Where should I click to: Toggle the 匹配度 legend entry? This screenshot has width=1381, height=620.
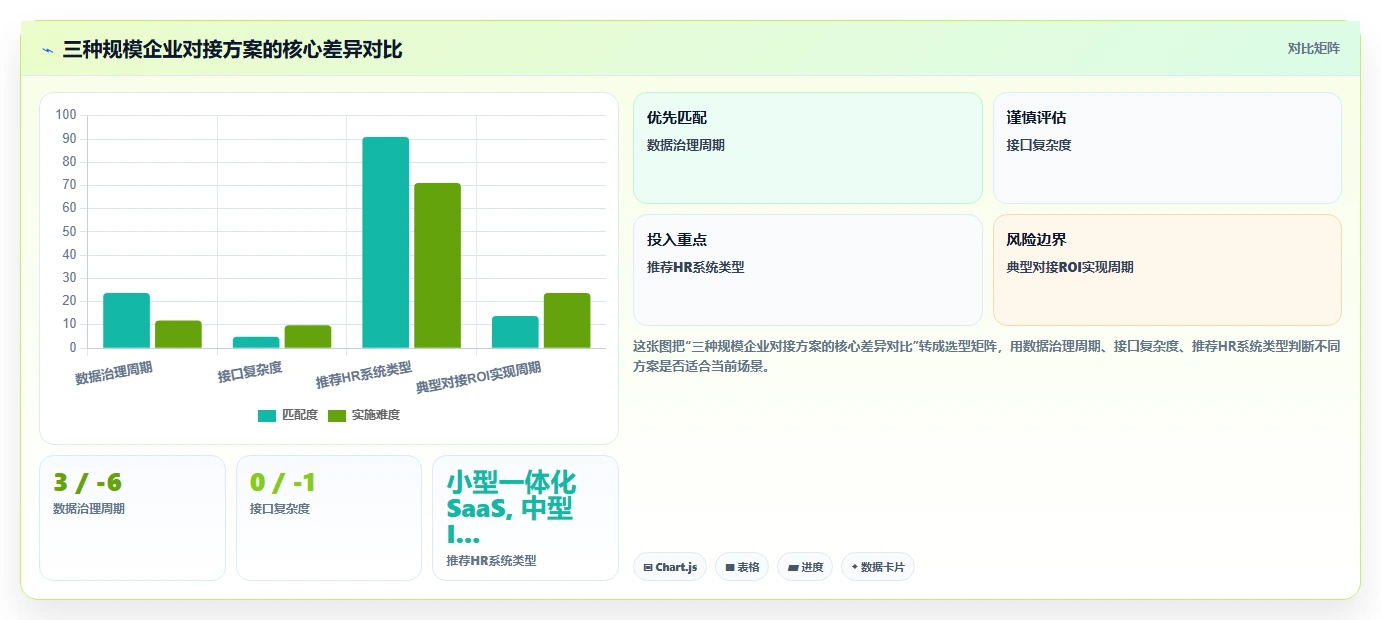288,415
